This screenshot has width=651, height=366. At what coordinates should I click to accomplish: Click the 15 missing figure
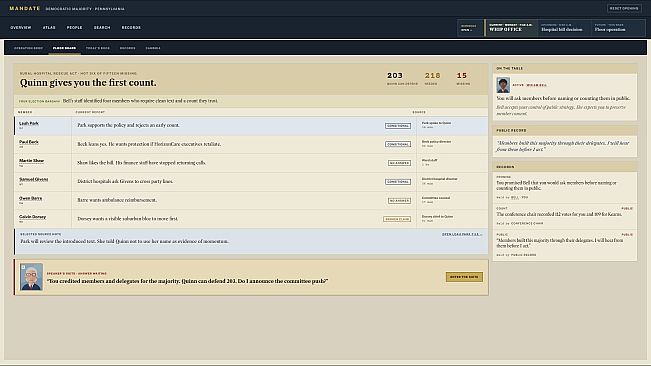coord(462,76)
